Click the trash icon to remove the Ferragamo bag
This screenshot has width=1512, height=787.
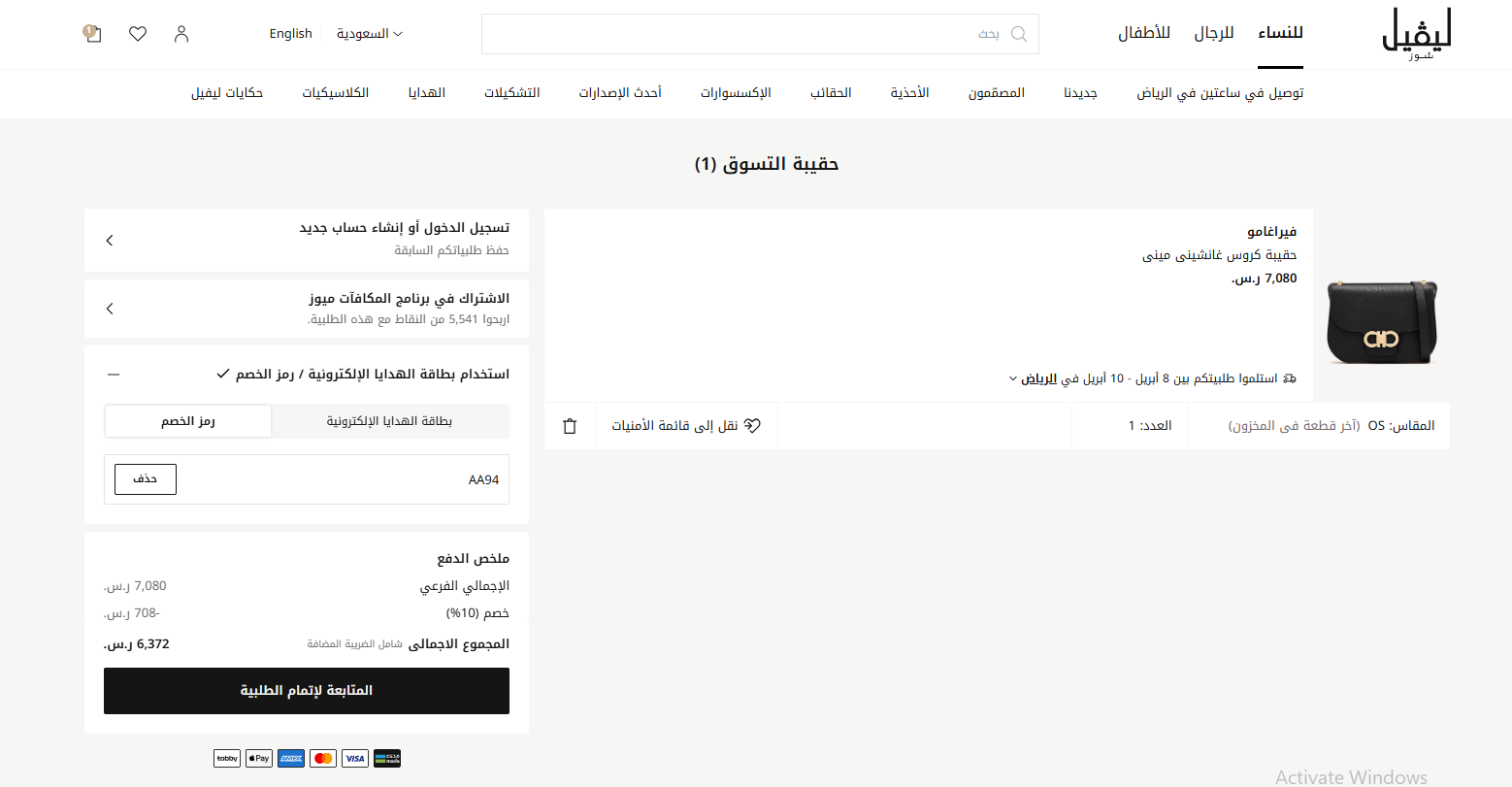coord(570,425)
